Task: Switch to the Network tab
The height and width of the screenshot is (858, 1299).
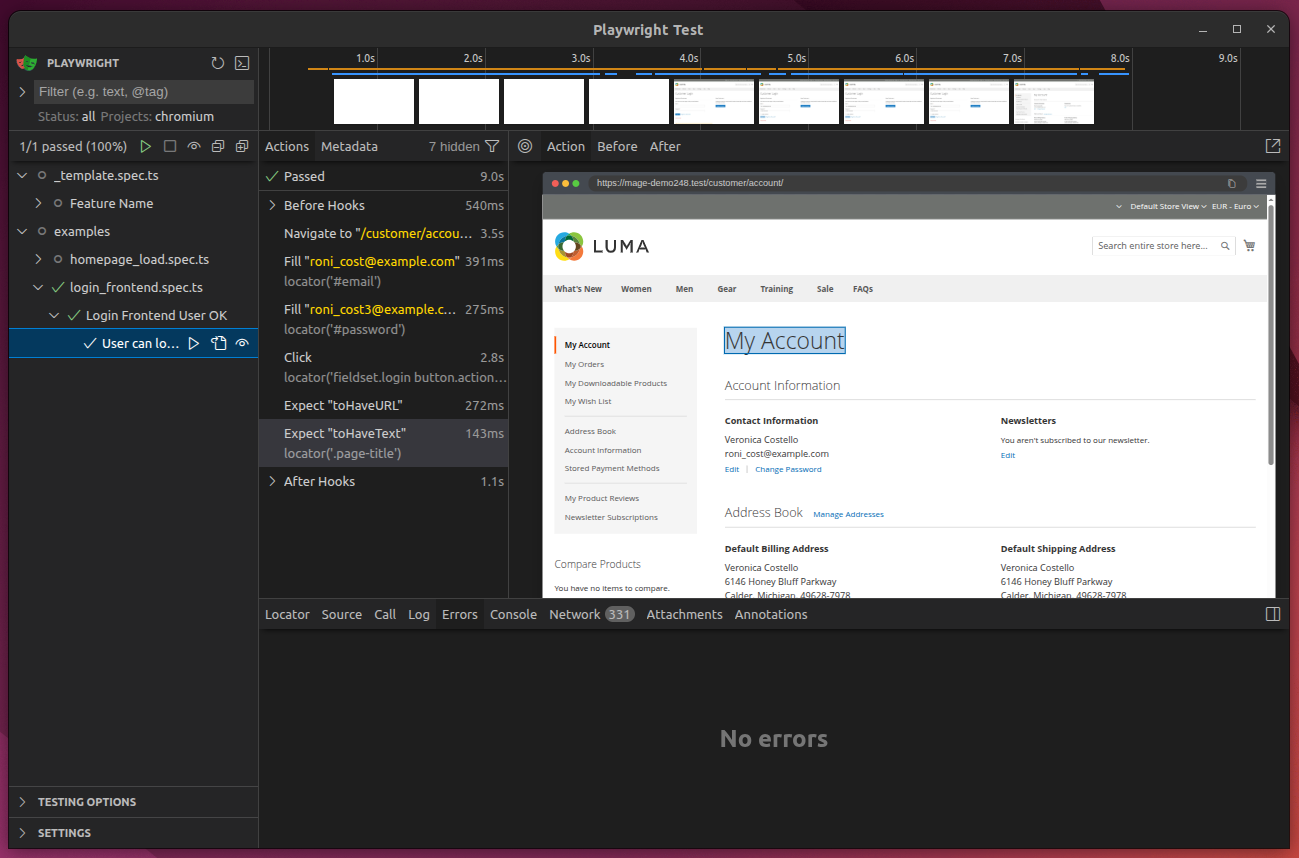Action: [x=574, y=614]
